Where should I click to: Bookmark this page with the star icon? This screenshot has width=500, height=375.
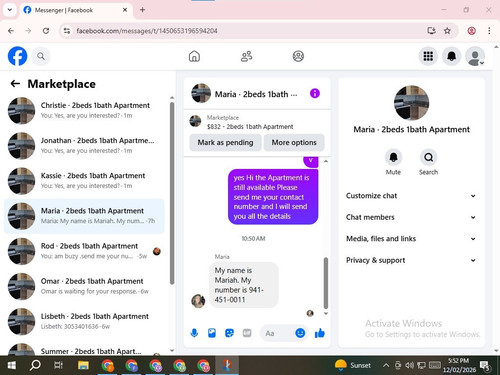(x=447, y=31)
